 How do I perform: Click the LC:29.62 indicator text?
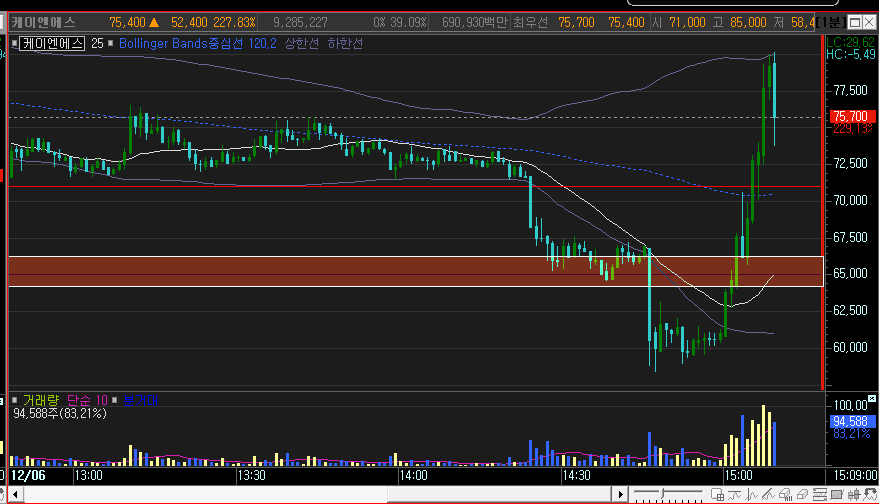(850, 43)
